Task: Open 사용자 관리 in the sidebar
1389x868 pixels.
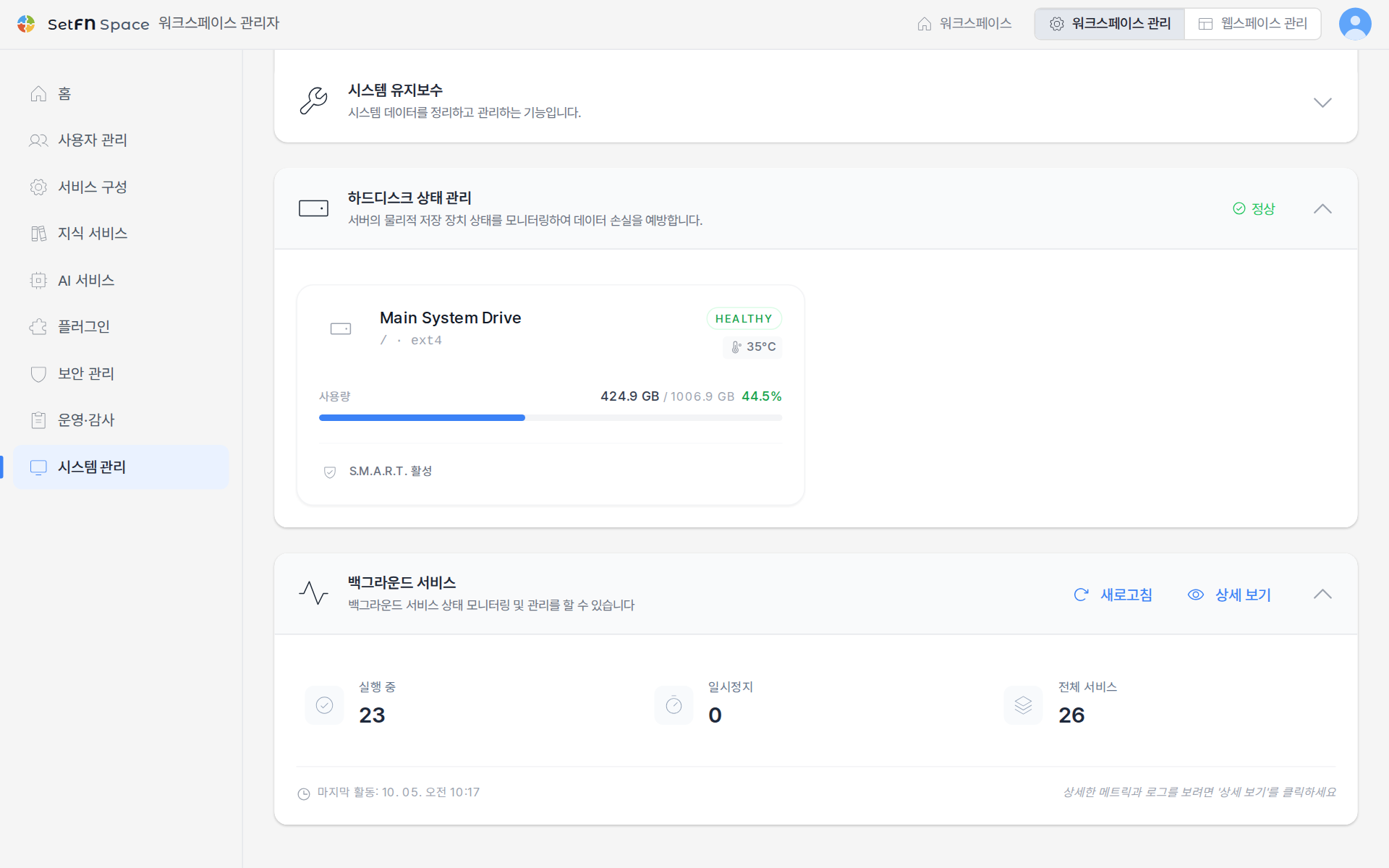Action: (121, 140)
